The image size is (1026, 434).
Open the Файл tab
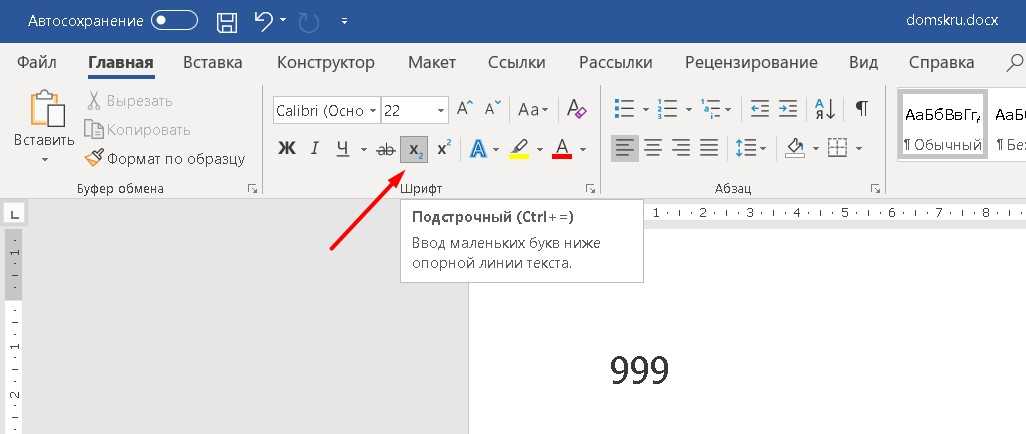pyautogui.click(x=37, y=63)
